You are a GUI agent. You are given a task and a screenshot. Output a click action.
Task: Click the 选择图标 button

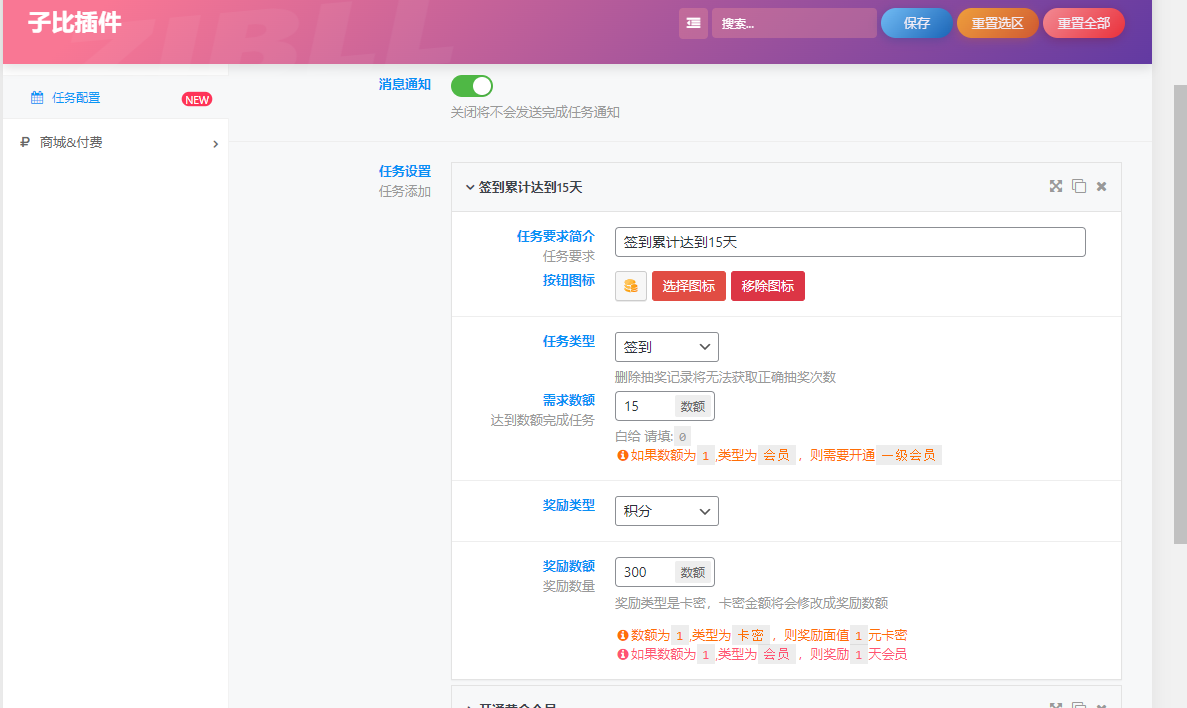pos(688,286)
